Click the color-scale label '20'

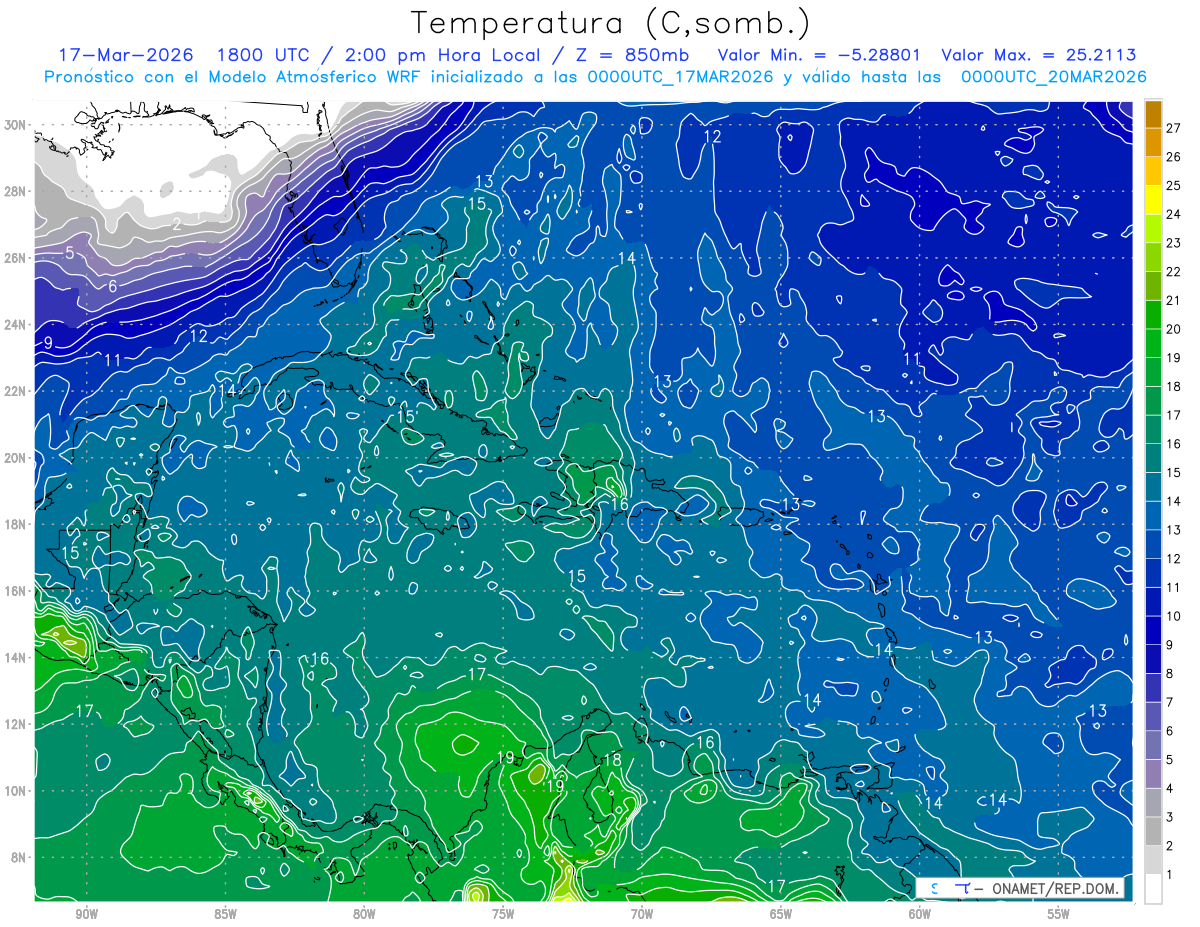coord(1174,329)
